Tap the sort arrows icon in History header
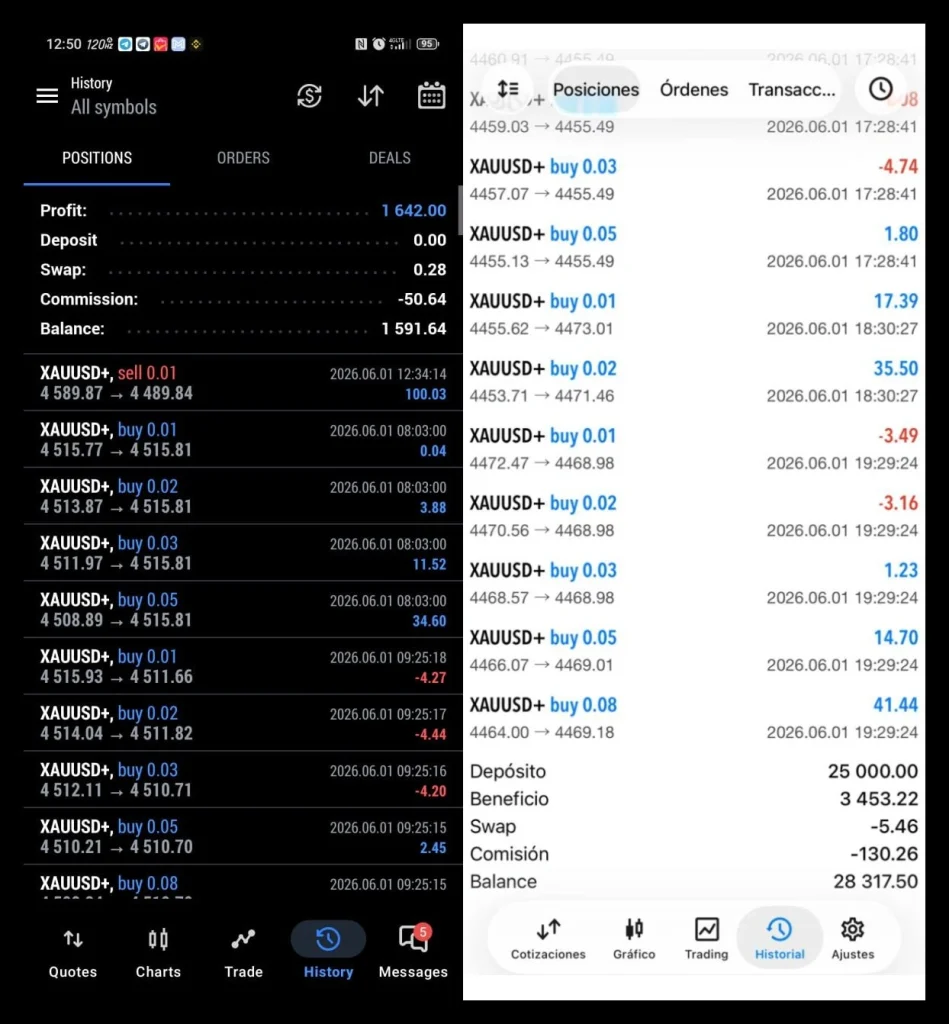This screenshot has height=1024, width=949. 371,96
